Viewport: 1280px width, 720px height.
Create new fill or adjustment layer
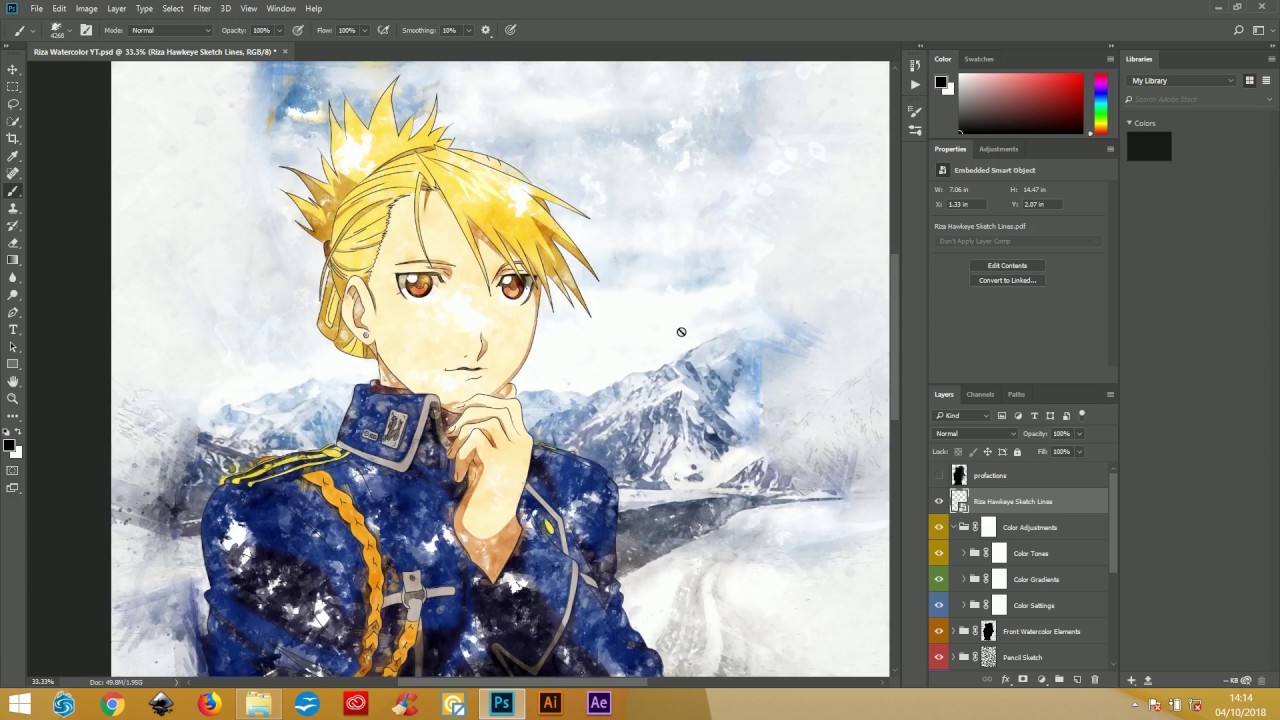1041,680
